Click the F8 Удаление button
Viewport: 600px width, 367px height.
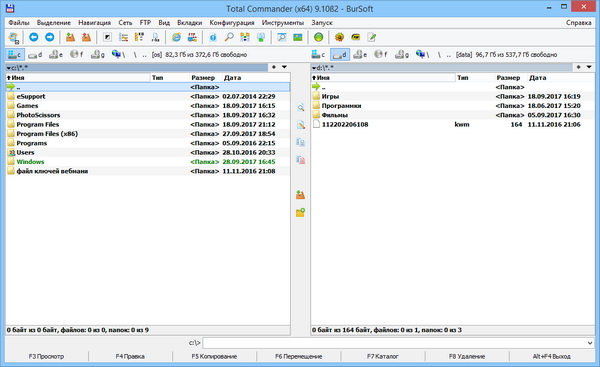tap(467, 356)
